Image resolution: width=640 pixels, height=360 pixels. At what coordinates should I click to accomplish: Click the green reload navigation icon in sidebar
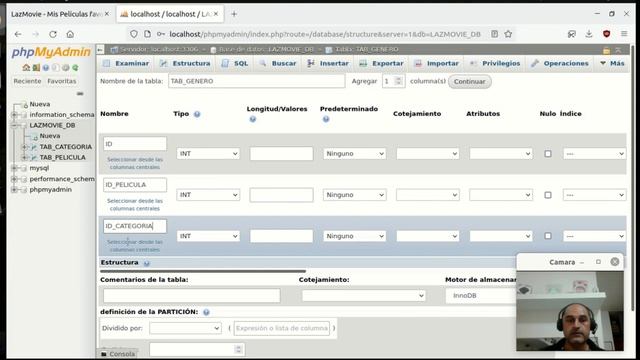click(x=75, y=67)
